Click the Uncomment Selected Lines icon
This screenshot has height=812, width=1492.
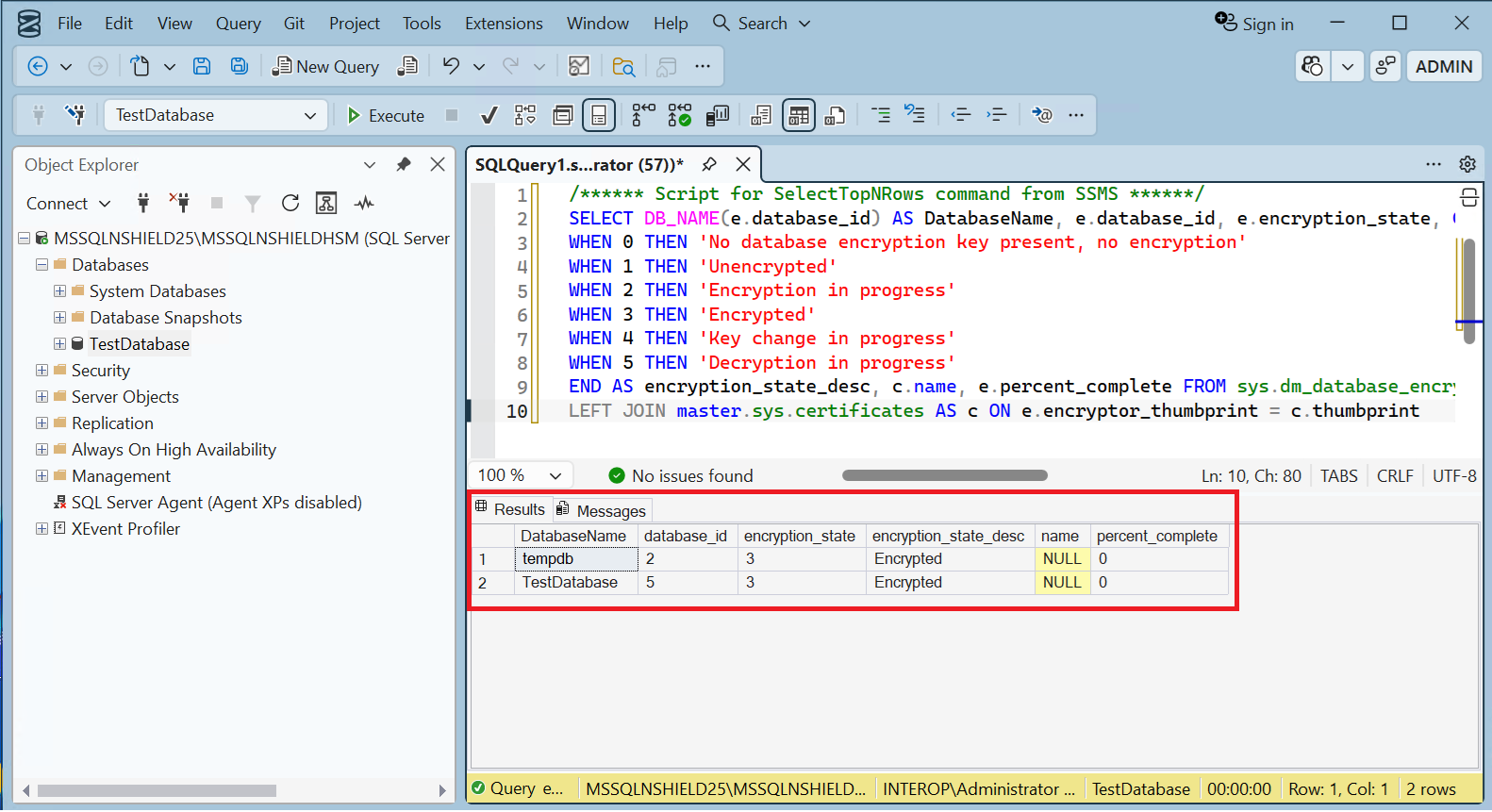pyautogui.click(x=915, y=115)
